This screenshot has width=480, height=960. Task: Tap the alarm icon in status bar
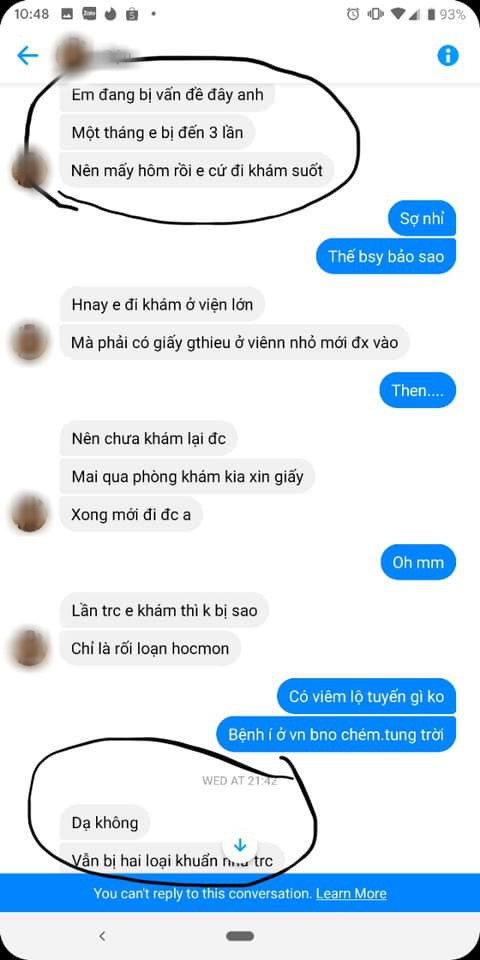point(353,14)
